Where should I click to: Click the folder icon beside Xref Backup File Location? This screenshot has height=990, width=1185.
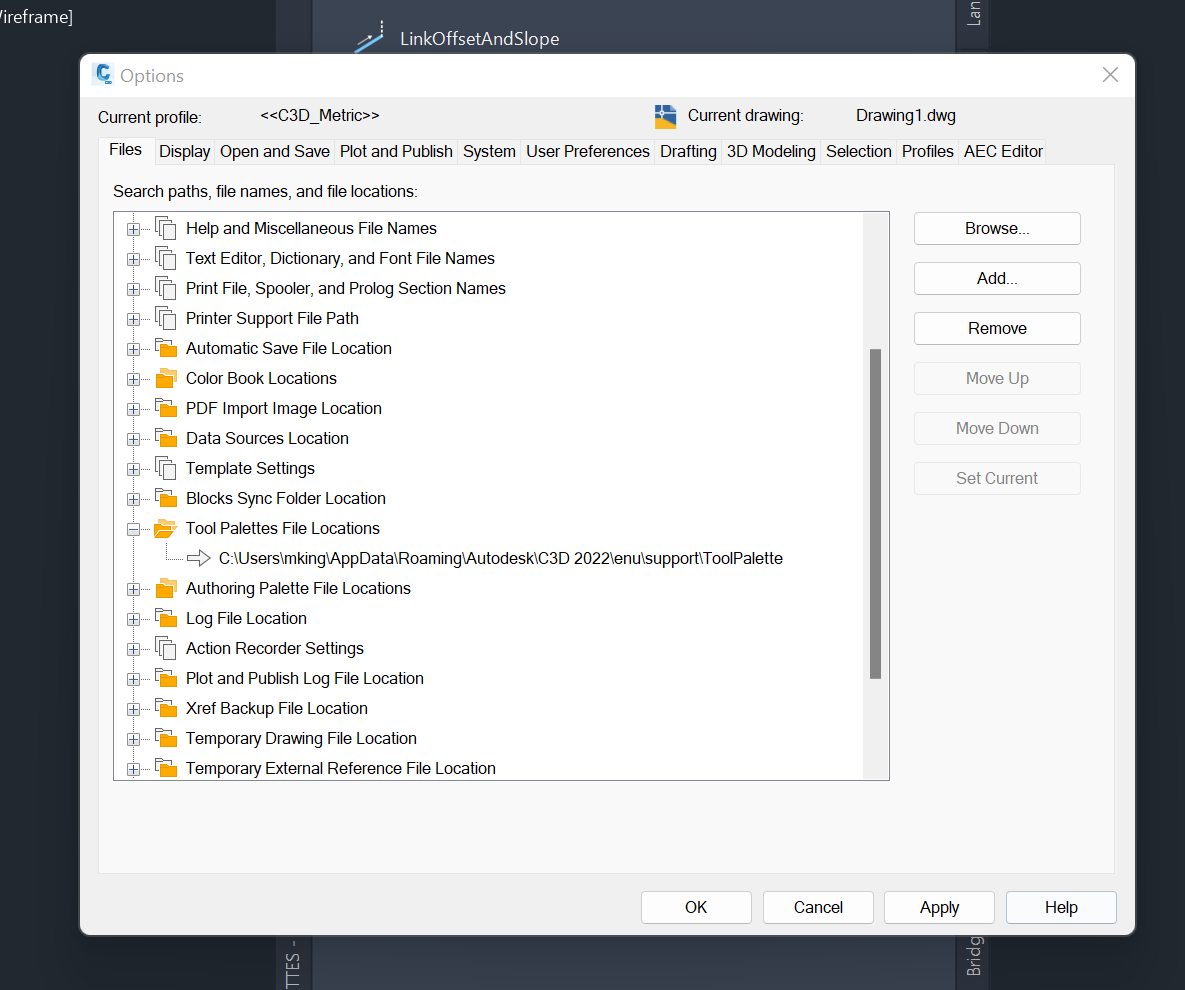[x=166, y=708]
